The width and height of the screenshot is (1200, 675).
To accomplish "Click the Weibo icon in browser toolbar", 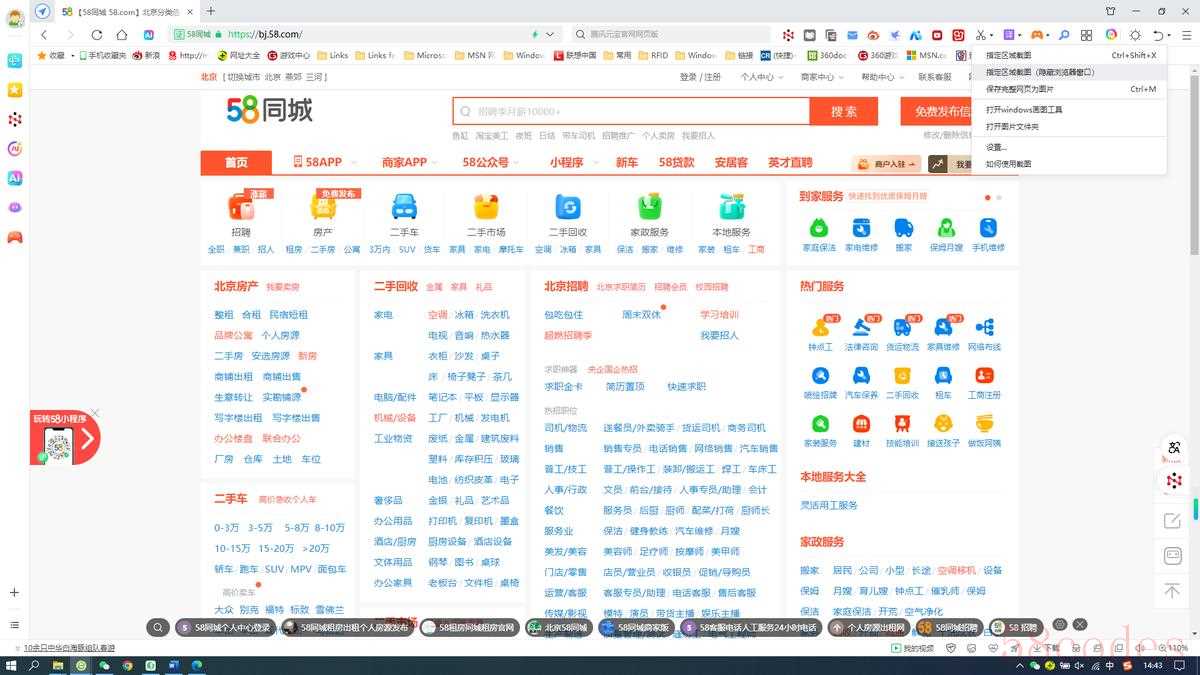I will pos(873,35).
